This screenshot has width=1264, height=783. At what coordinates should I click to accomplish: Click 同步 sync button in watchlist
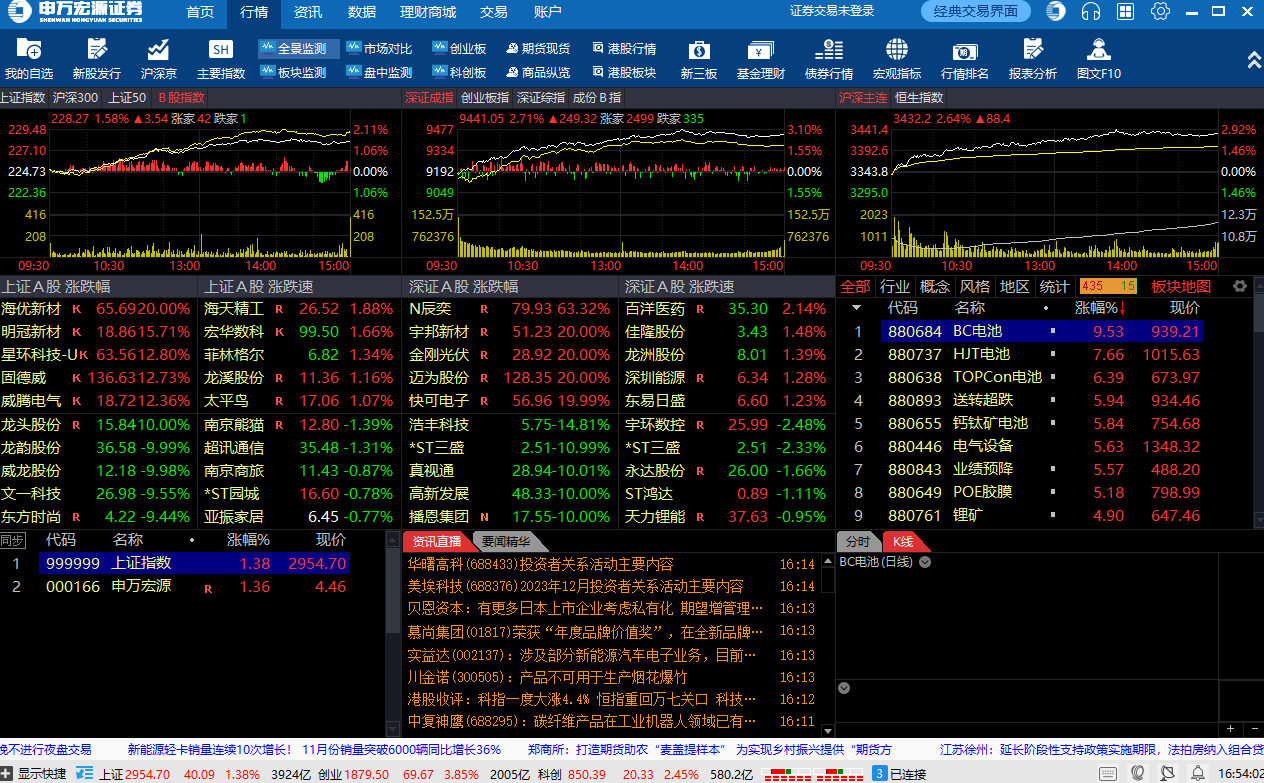point(12,540)
